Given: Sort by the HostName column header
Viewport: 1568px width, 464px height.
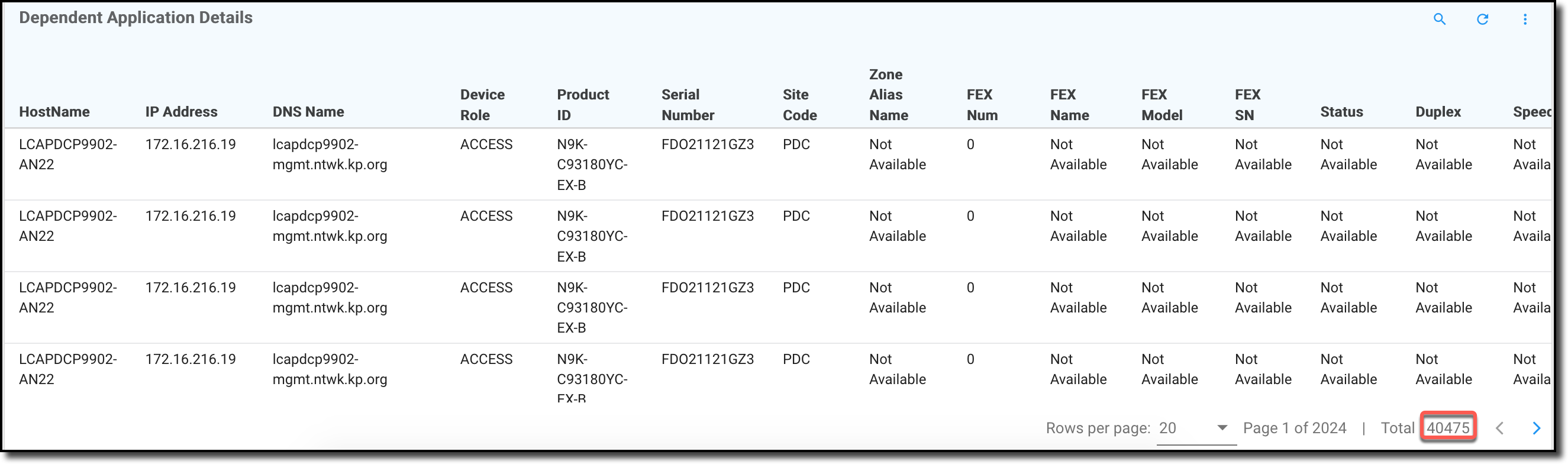Looking at the screenshot, I should coord(54,112).
